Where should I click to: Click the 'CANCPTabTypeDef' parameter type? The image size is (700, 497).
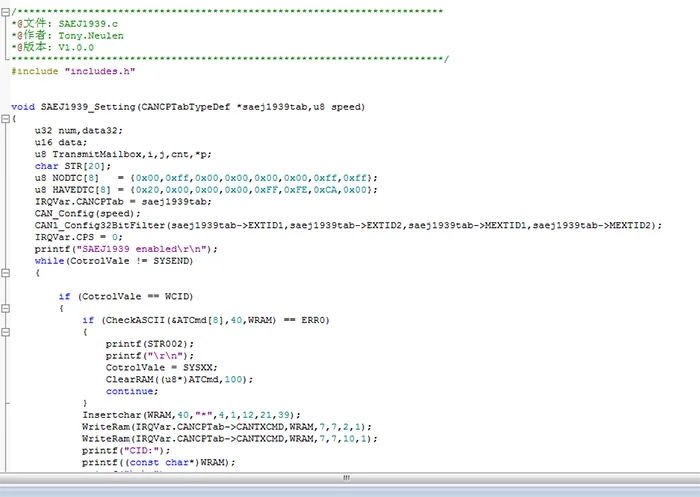tap(186, 107)
